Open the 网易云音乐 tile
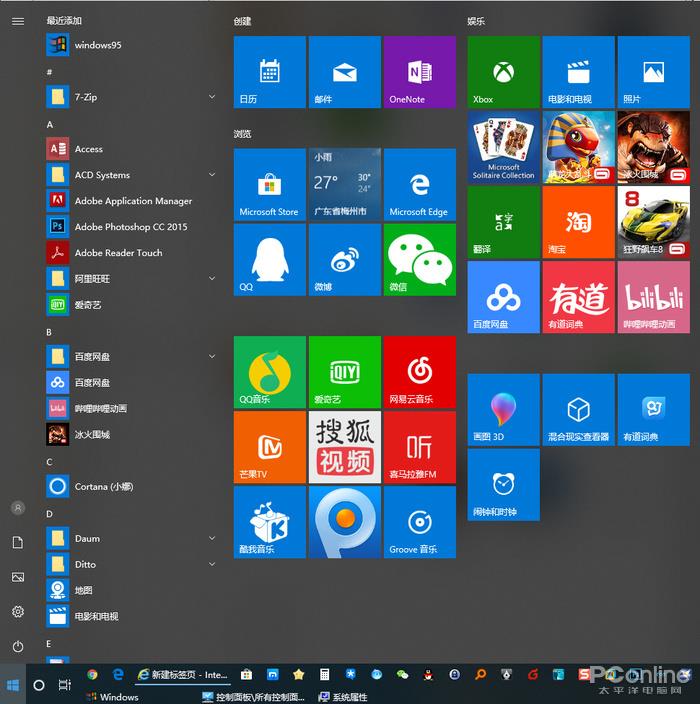700x704 pixels. (x=419, y=372)
